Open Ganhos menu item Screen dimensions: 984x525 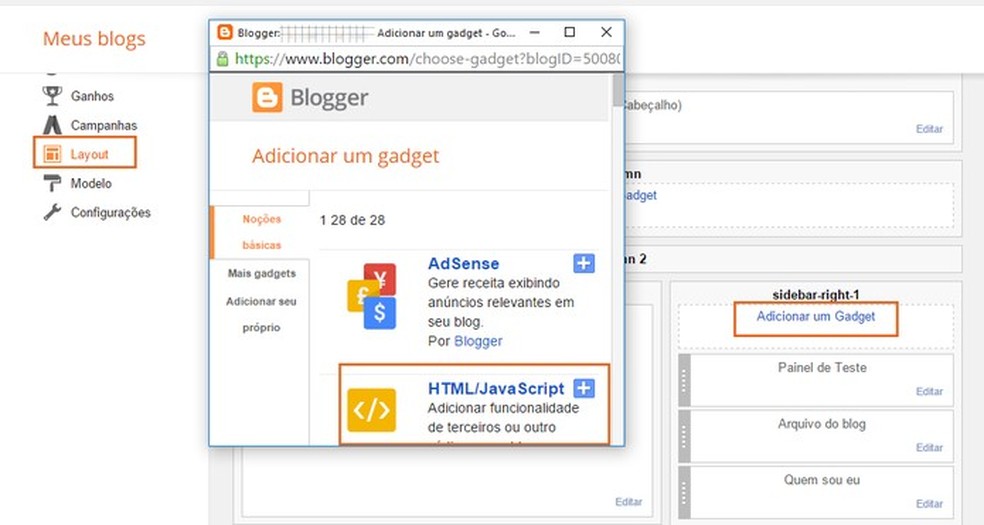click(x=92, y=96)
